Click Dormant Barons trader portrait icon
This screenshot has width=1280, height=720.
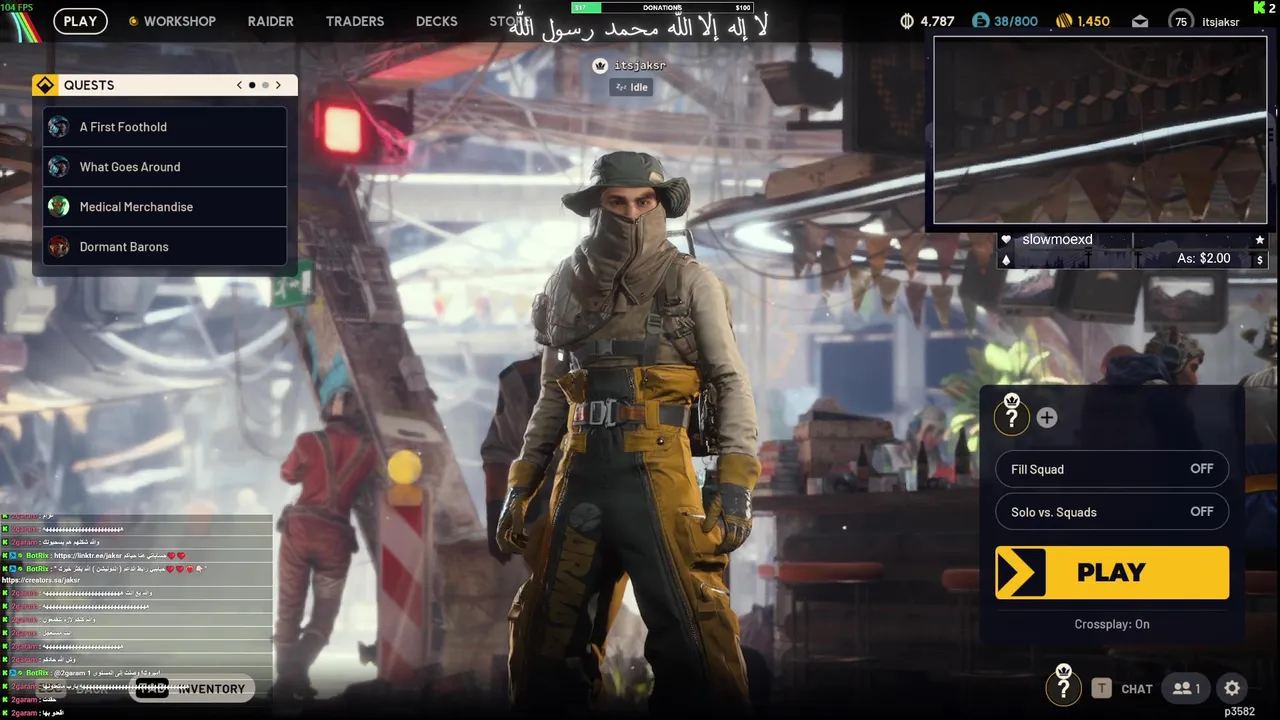[59, 247]
